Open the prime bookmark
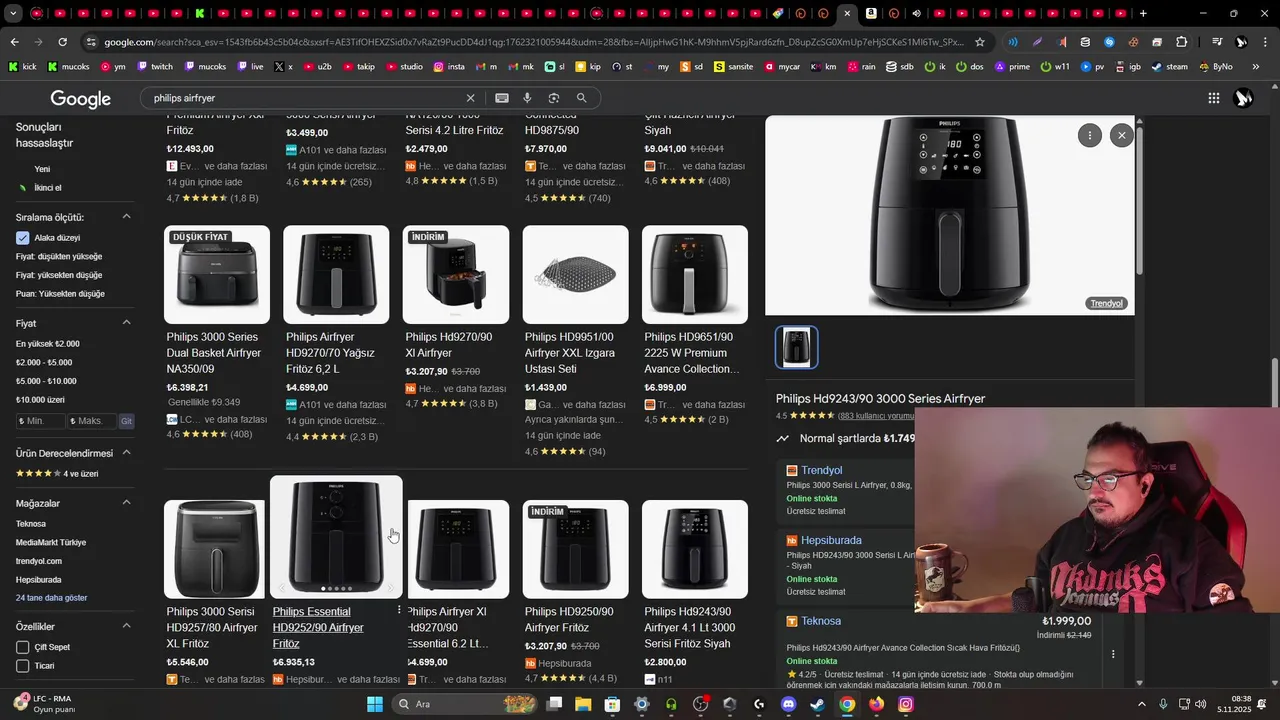Viewport: 1280px width, 720px height. point(1012,66)
